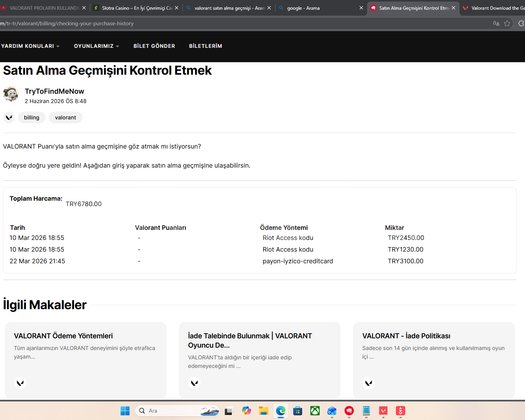Click the 'Miktar' column header
The height and width of the screenshot is (420, 525).
click(x=394, y=228)
